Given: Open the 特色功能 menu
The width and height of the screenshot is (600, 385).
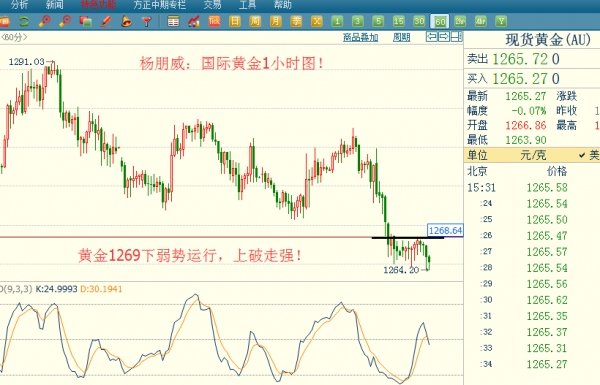Looking at the screenshot, I should pyautogui.click(x=98, y=5).
